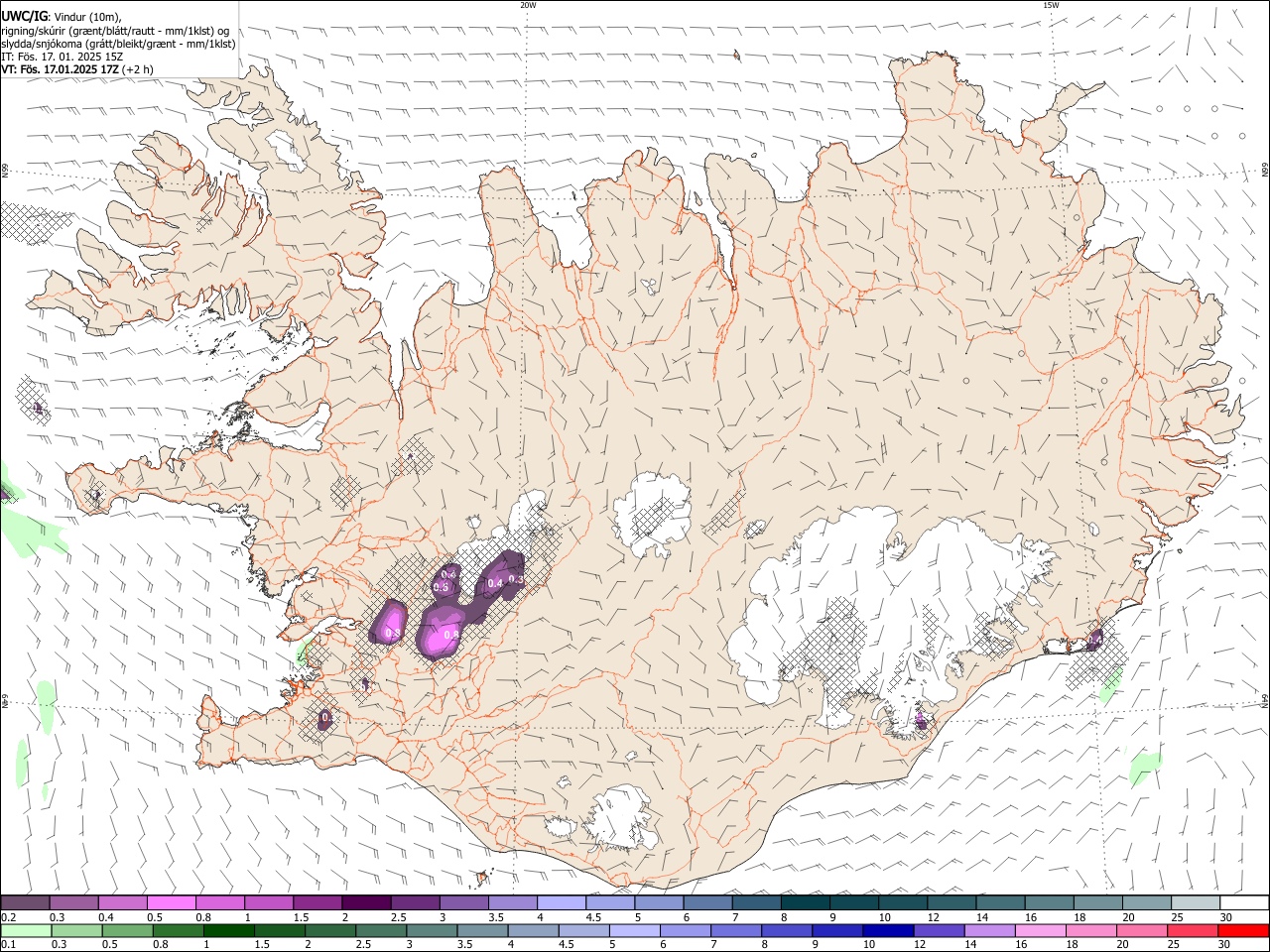
Task: Pick the upper-row swatch between 0.2 and 0.3
Action: click(25, 902)
